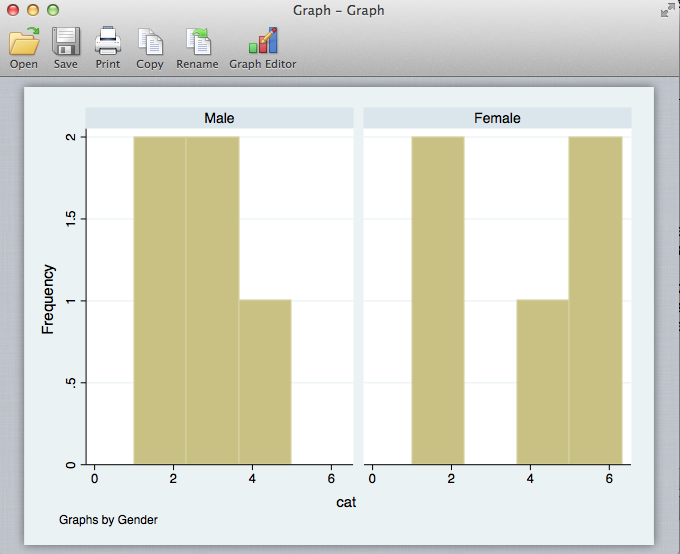Save the graph with the Save icon
Viewport: 680px width, 554px height.
pos(66,42)
